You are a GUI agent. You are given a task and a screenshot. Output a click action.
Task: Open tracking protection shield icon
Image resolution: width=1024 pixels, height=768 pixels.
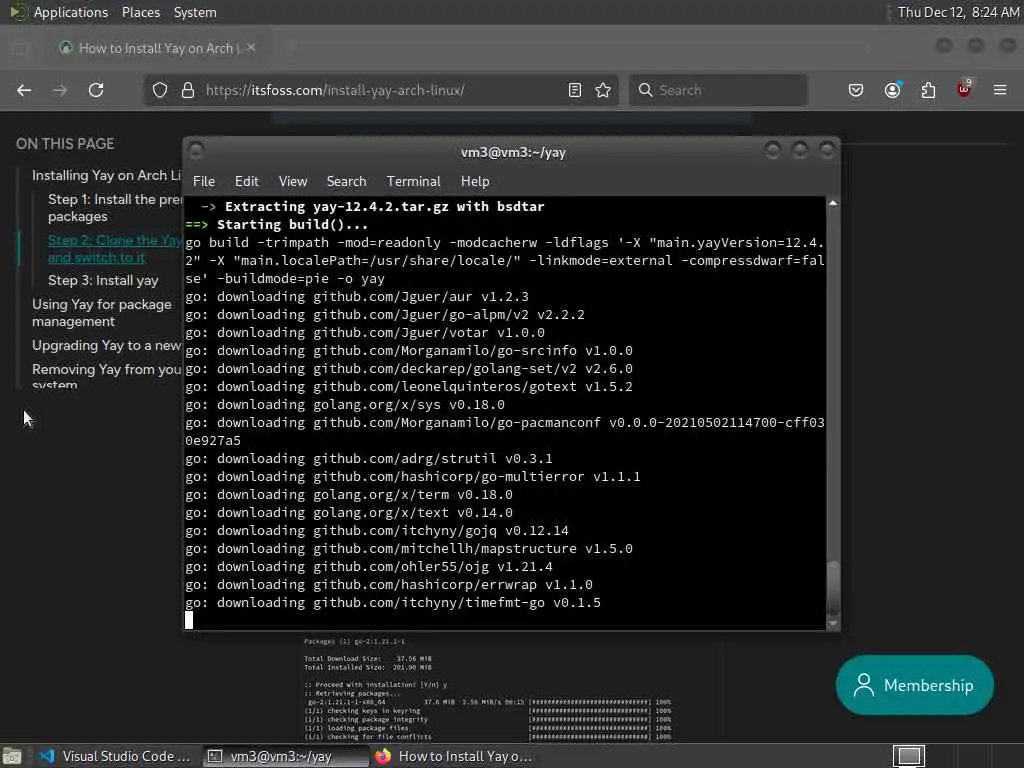(x=160, y=90)
